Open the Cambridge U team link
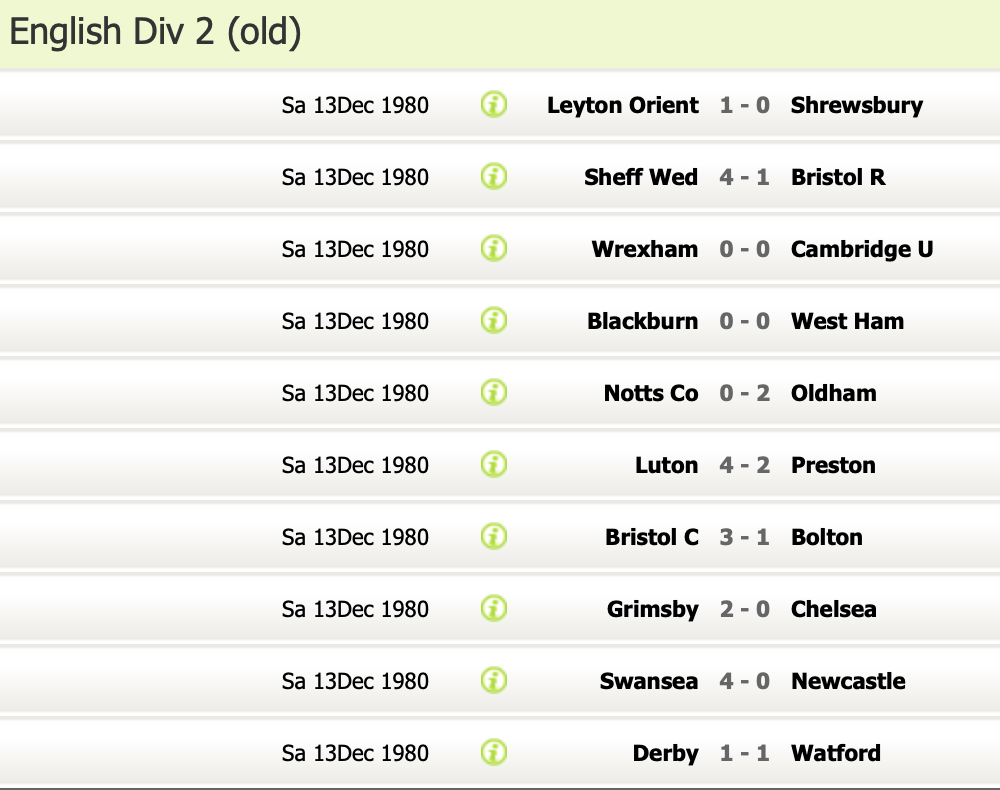This screenshot has width=1000, height=790. 862,249
